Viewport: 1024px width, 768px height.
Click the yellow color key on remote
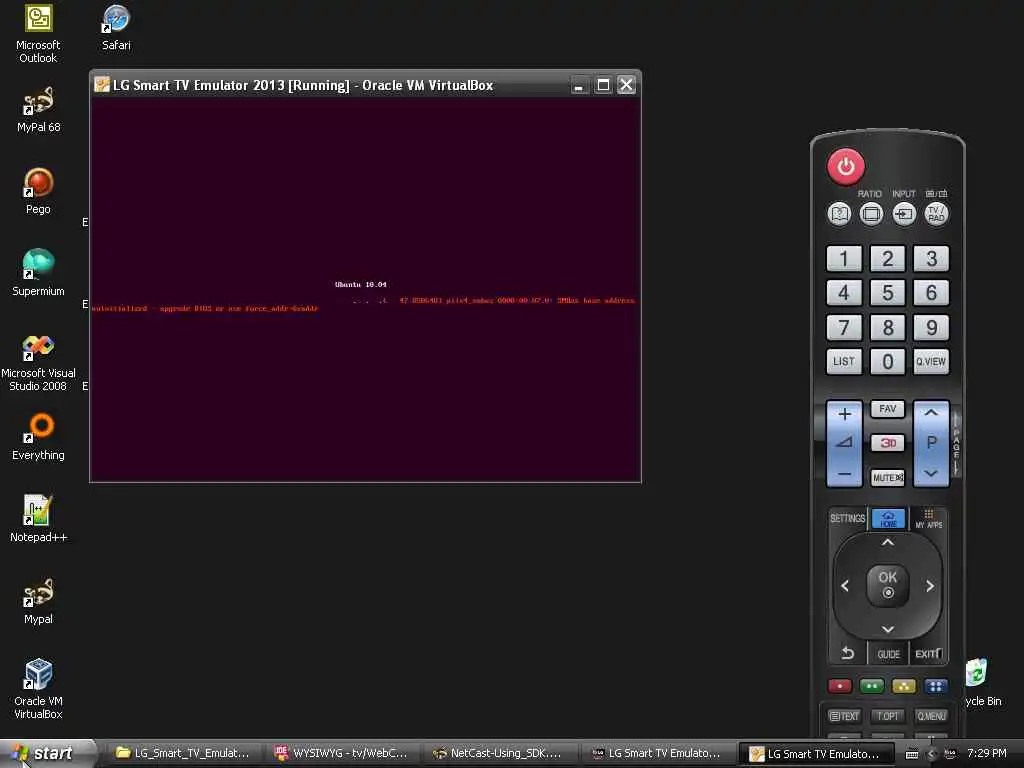(904, 686)
